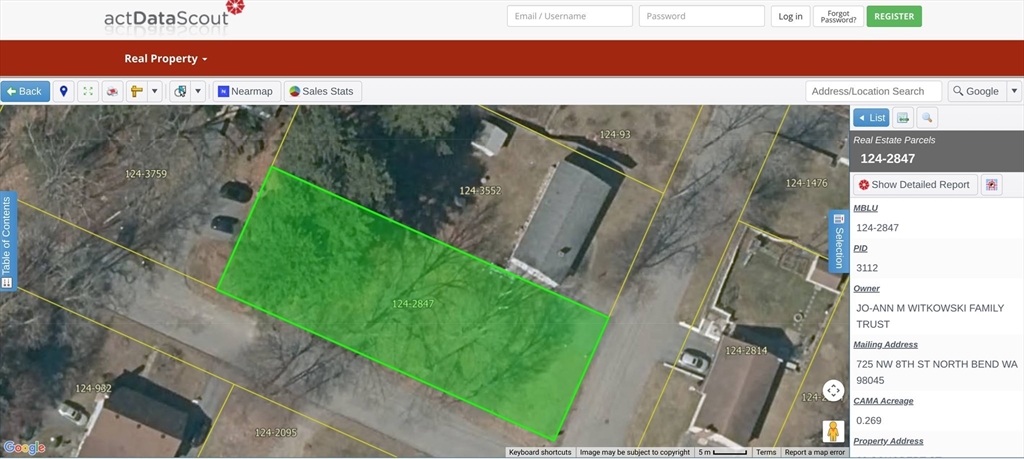The image size is (1024, 459).
Task: Click the green zoom-to-extent icon
Action: [x=89, y=91]
